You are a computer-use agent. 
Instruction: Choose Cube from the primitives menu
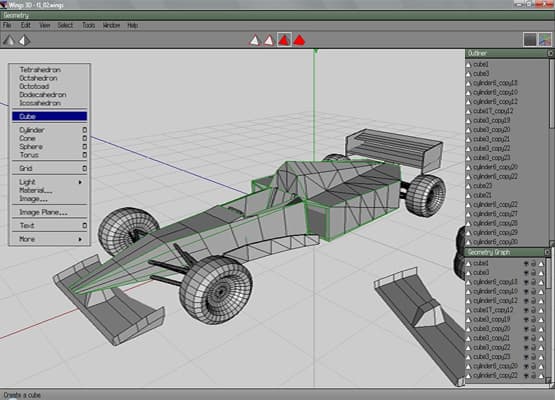[x=49, y=116]
